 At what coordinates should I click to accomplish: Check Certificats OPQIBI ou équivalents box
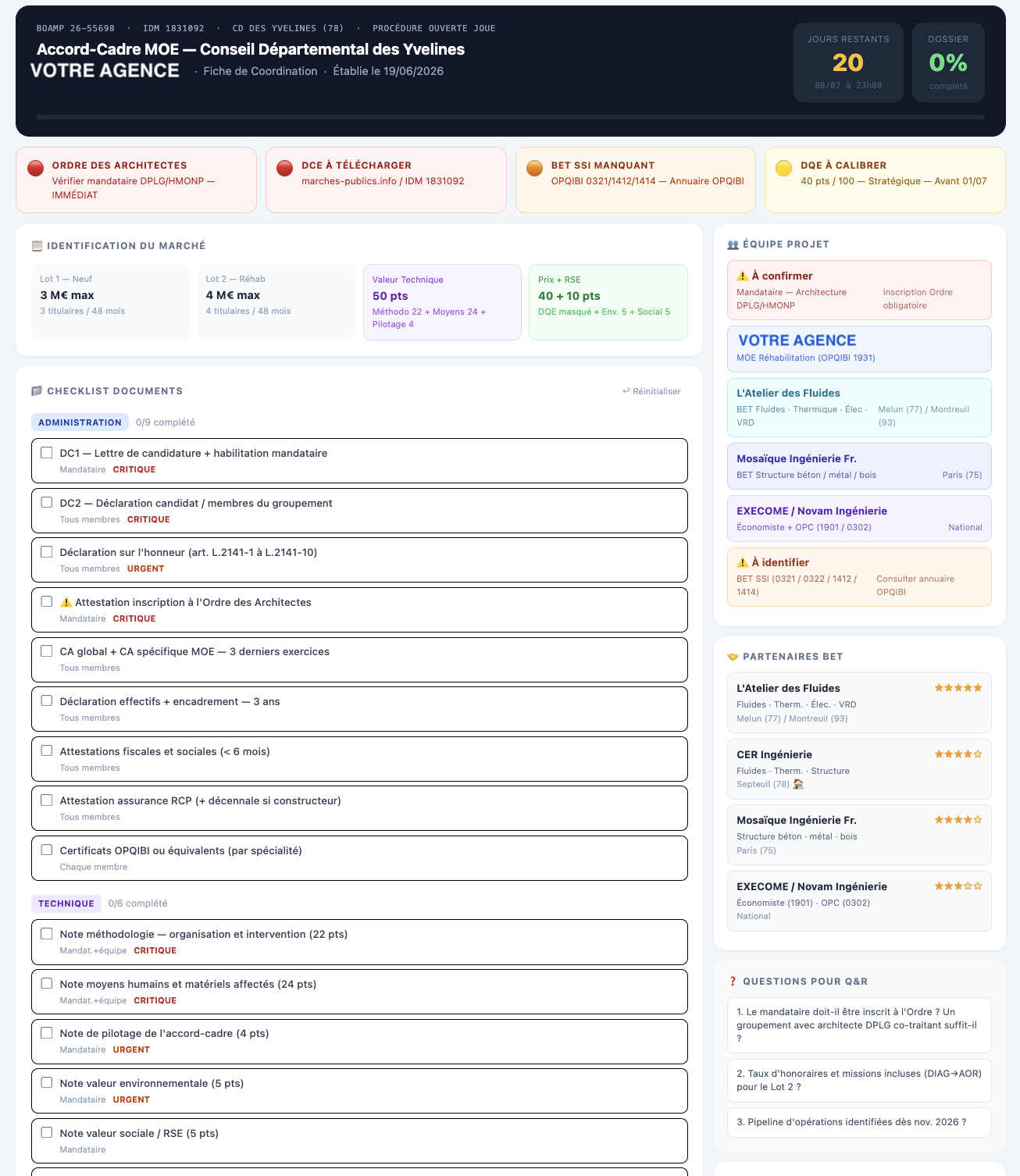47,850
